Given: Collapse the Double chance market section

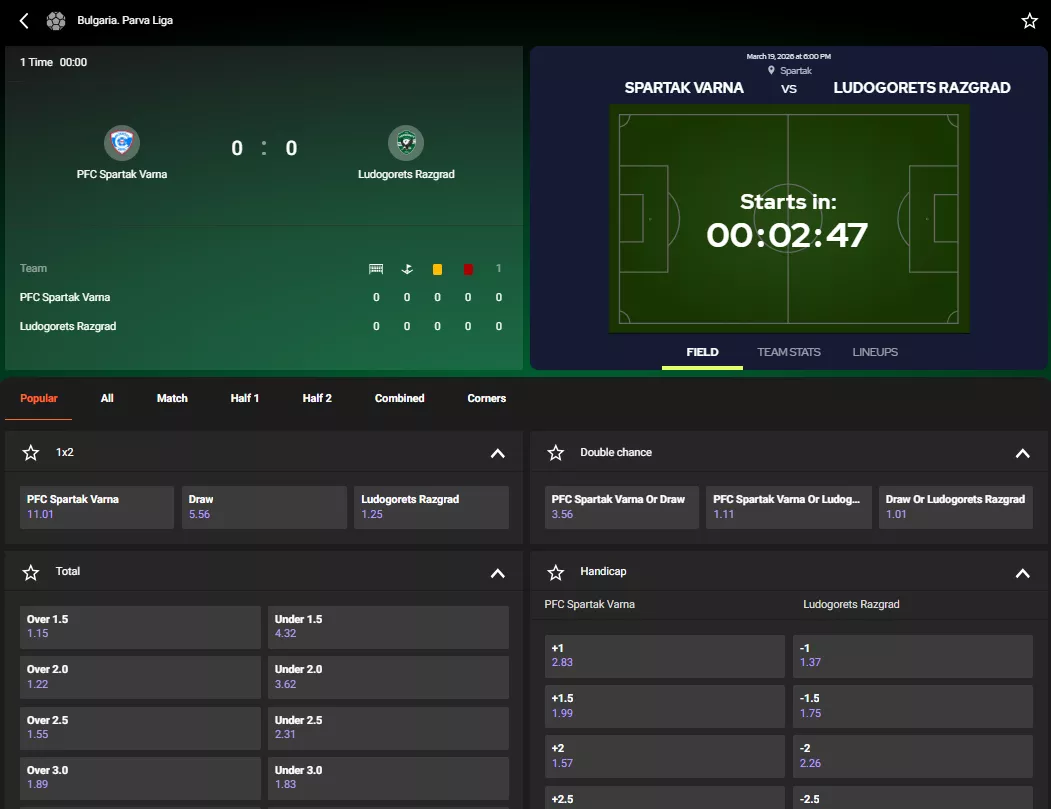Looking at the screenshot, I should 1022,454.
